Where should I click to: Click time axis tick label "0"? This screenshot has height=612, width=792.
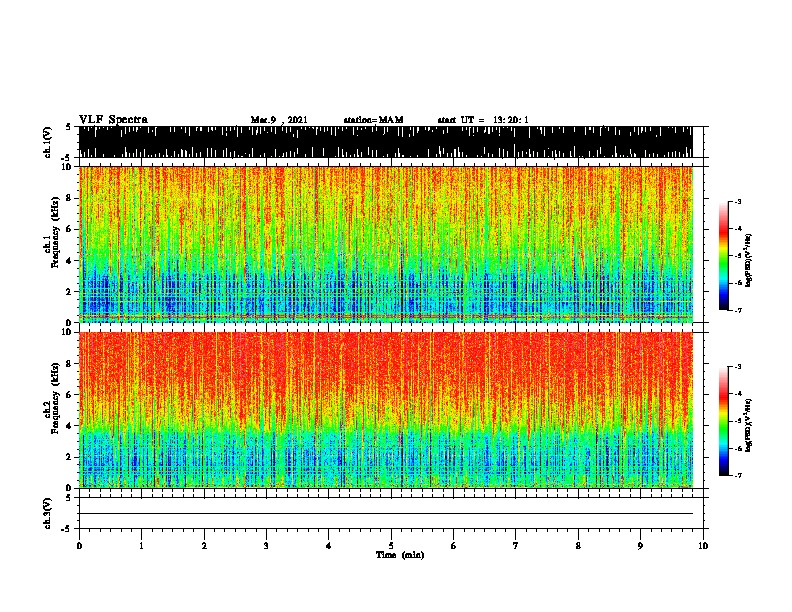pos(79,545)
